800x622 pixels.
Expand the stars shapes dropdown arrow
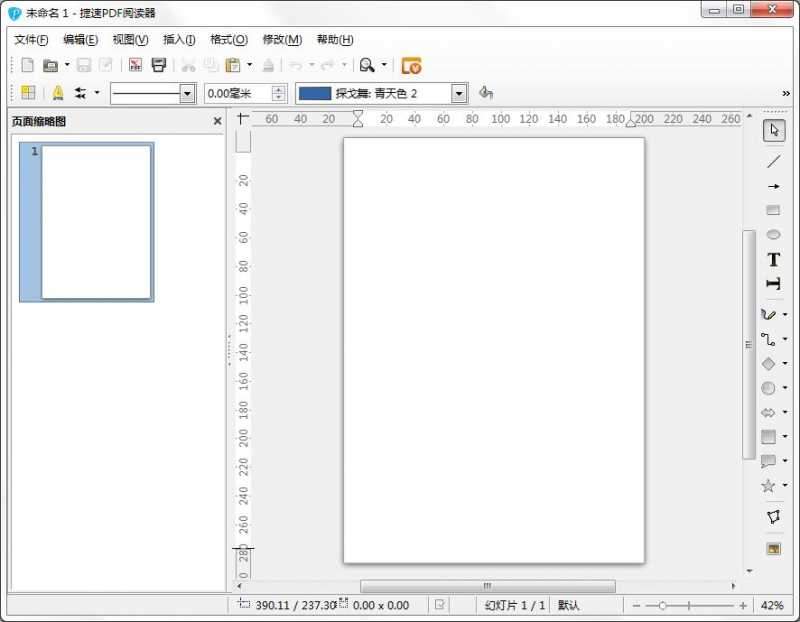coord(785,486)
